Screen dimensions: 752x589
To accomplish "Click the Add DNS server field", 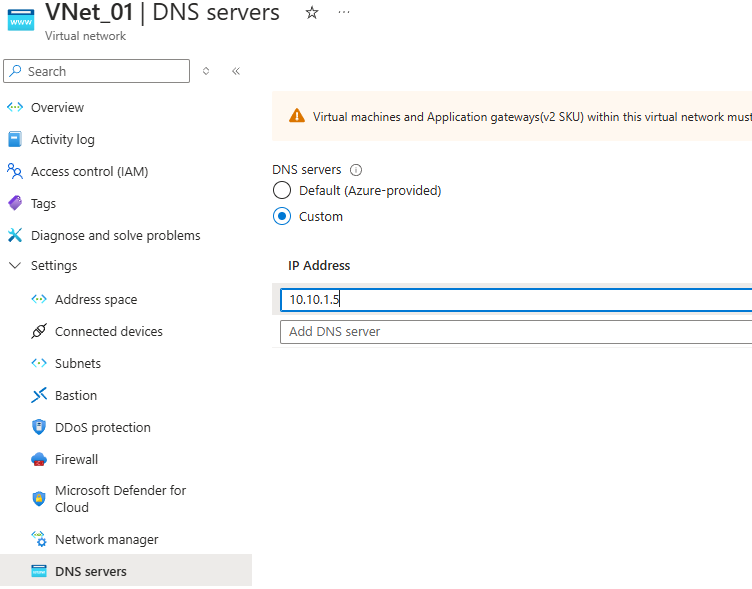I will point(516,332).
